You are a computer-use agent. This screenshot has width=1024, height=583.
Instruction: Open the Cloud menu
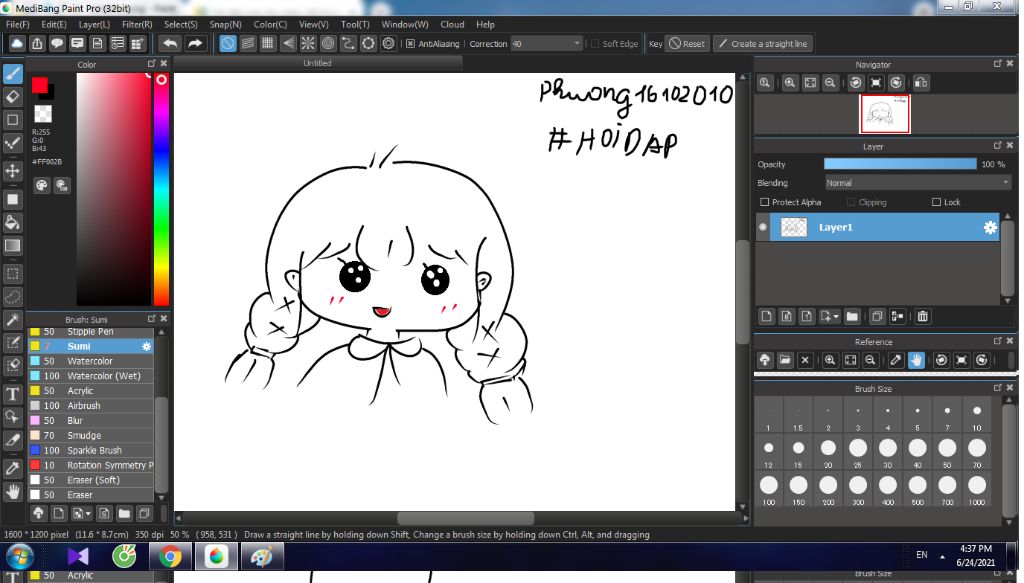tap(452, 24)
